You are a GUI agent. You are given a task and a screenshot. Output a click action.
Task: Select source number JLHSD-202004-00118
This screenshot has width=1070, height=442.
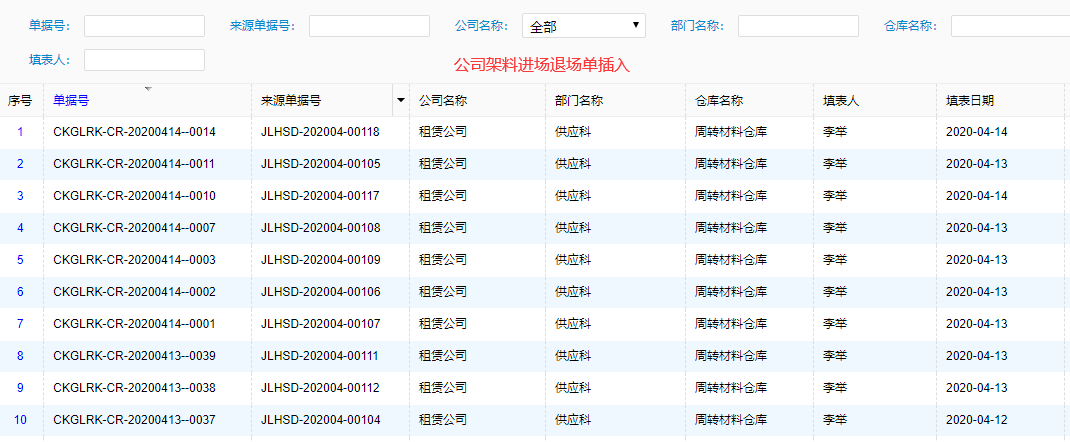tap(321, 132)
